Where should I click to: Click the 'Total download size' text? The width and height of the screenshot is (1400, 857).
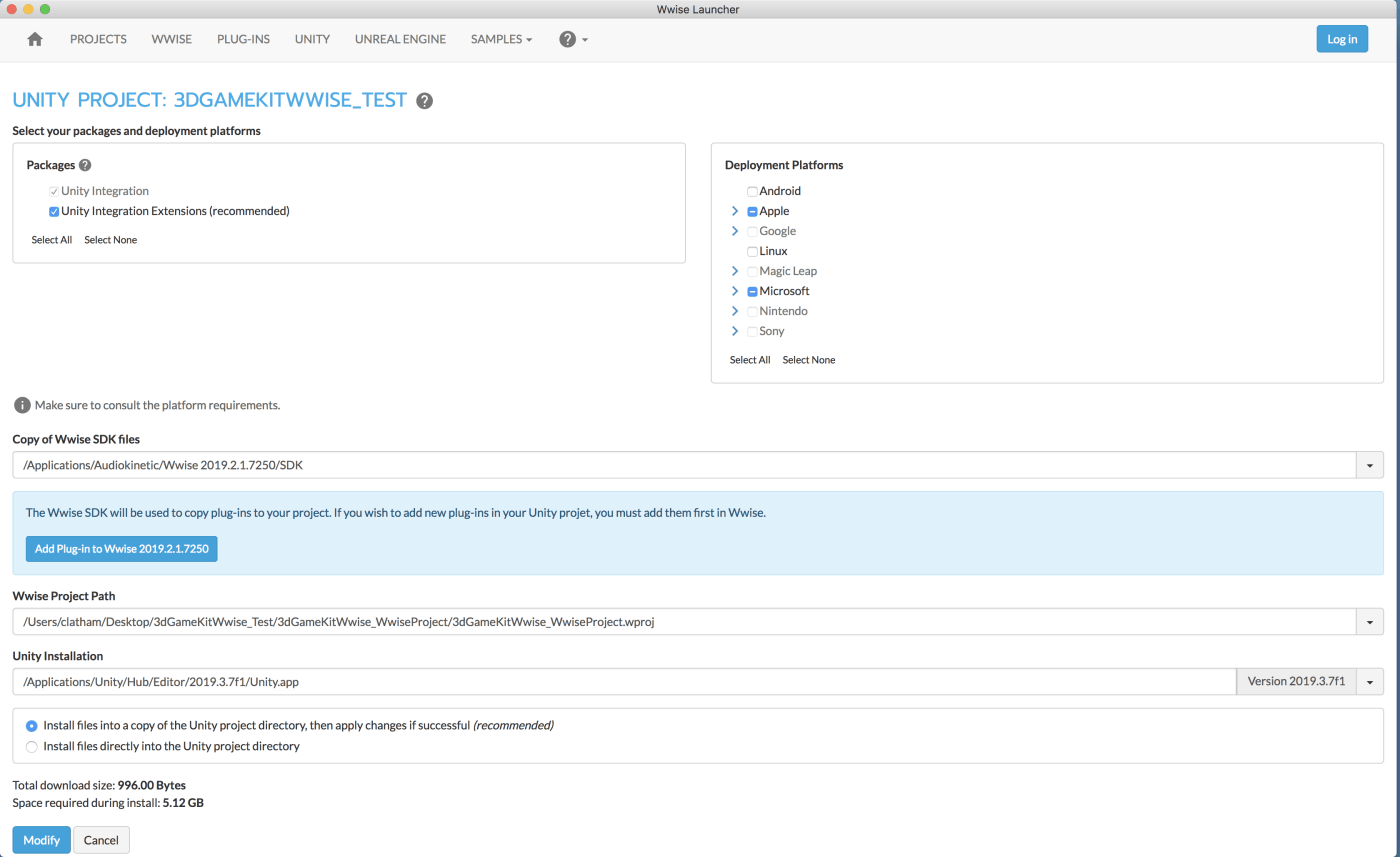pos(99,785)
